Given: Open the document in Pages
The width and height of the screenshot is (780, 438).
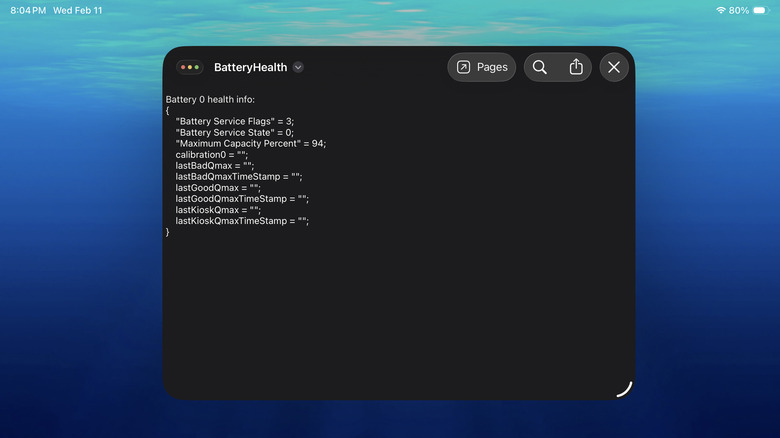Looking at the screenshot, I should point(482,67).
